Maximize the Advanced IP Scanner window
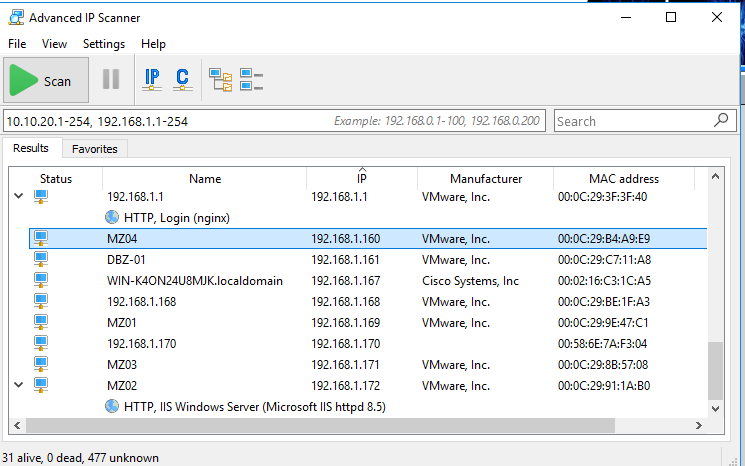 [671, 18]
